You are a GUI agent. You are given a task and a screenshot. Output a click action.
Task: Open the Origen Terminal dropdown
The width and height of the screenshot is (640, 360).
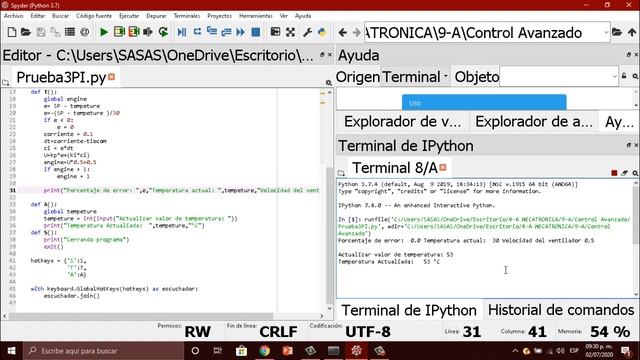pyautogui.click(x=415, y=77)
